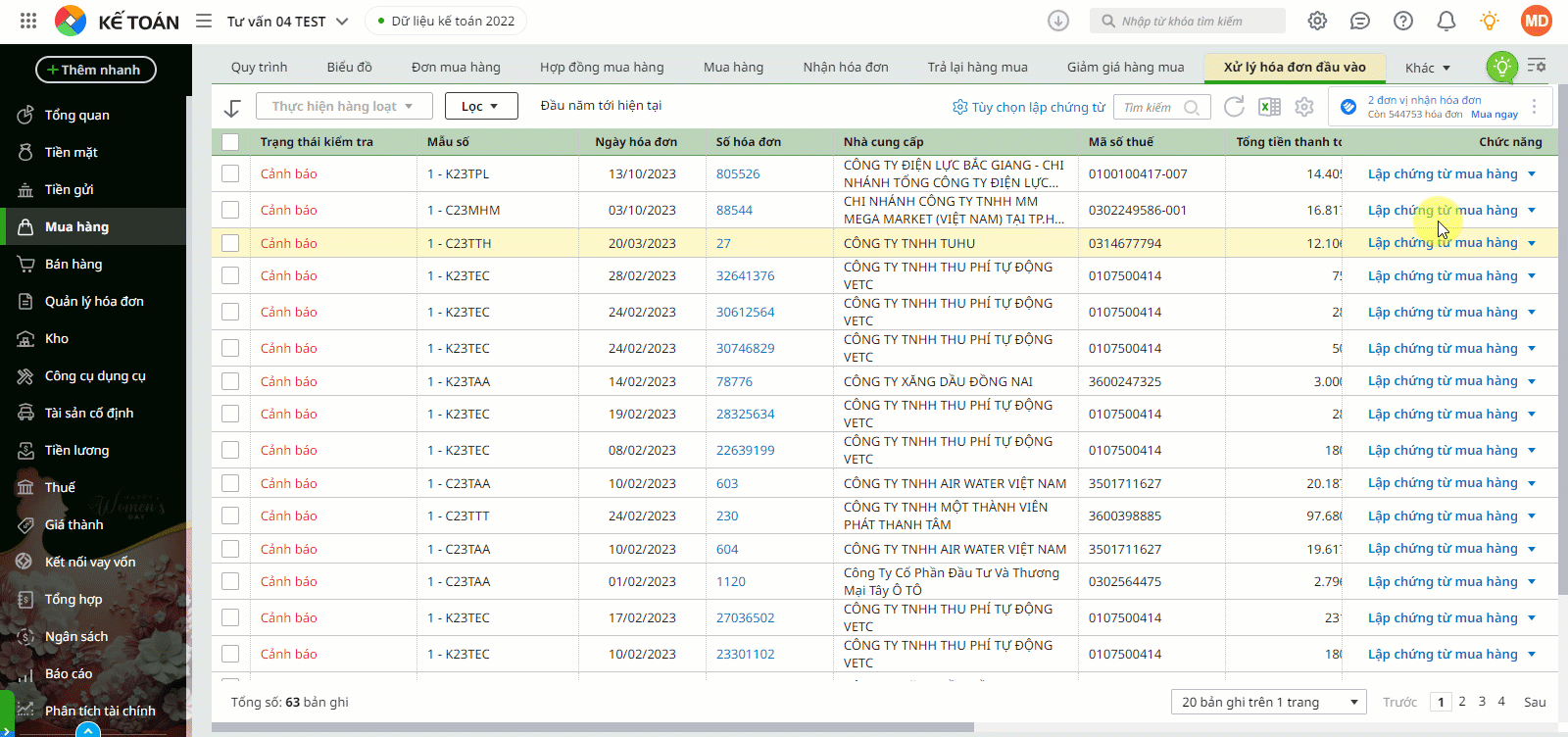The width and height of the screenshot is (1568, 737).
Task: Open Tùy chọn lập chứng từ link
Action: point(1029,107)
